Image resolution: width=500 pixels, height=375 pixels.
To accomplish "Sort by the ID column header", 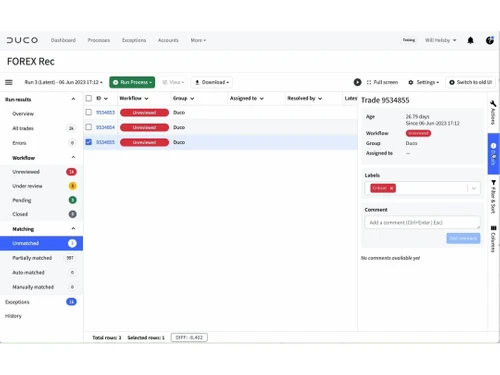I will tap(102, 98).
